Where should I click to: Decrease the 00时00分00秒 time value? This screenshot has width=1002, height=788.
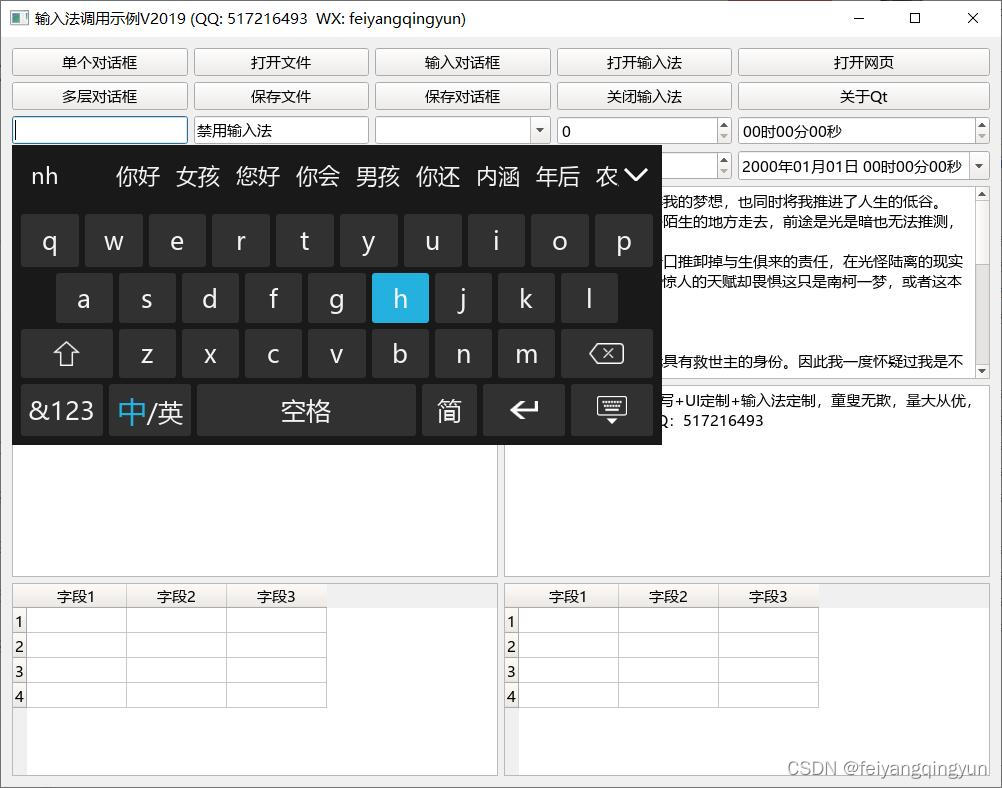[x=982, y=136]
